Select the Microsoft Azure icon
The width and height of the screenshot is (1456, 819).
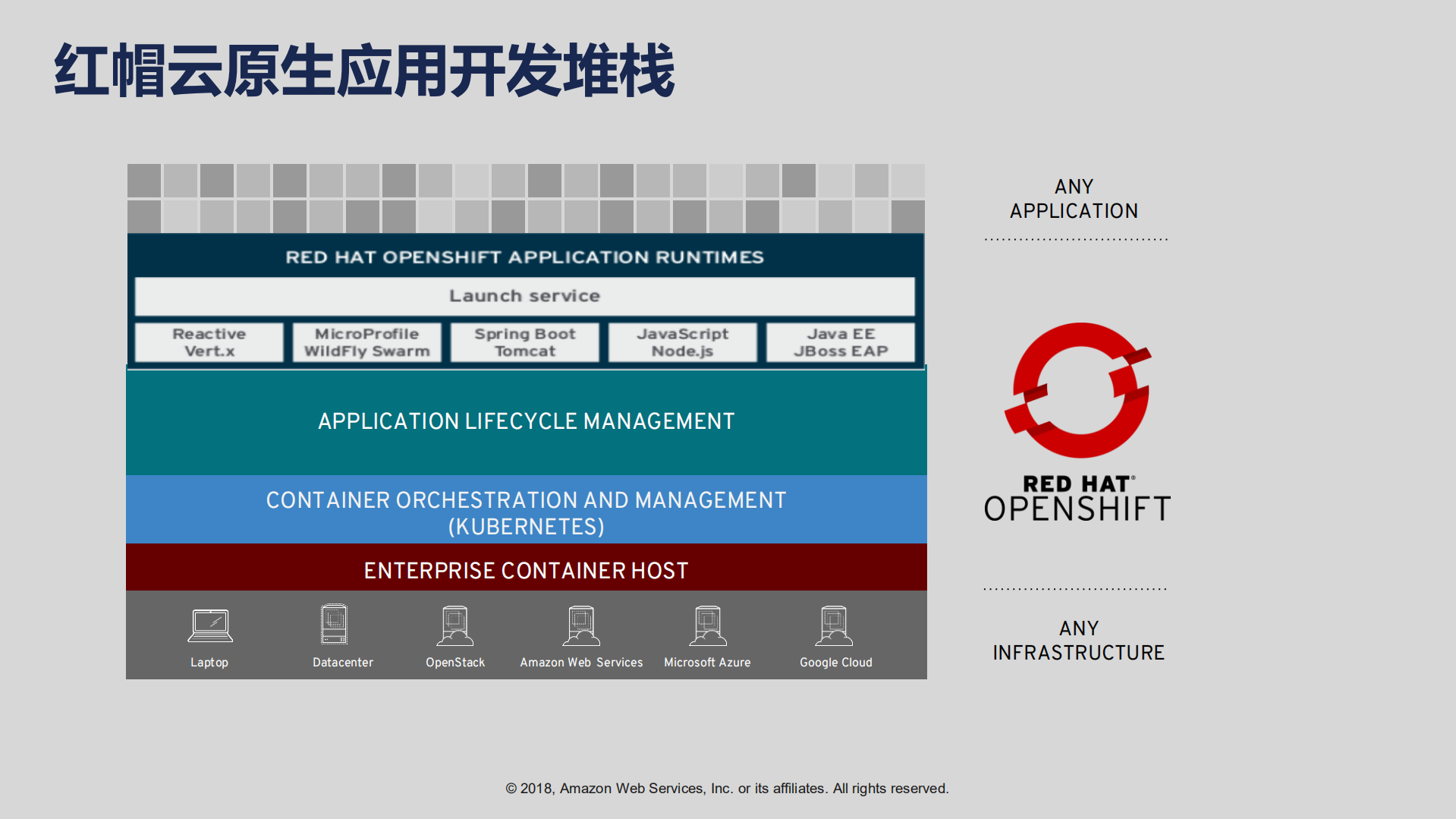(707, 624)
